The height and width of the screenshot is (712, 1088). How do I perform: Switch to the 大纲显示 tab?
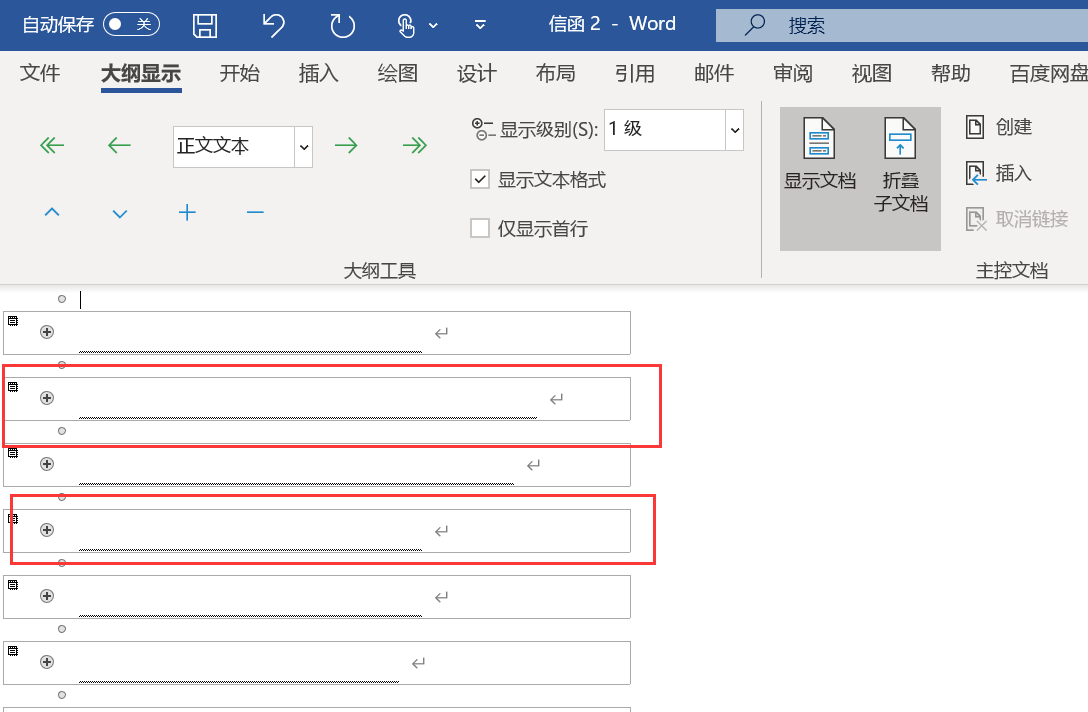[x=141, y=73]
